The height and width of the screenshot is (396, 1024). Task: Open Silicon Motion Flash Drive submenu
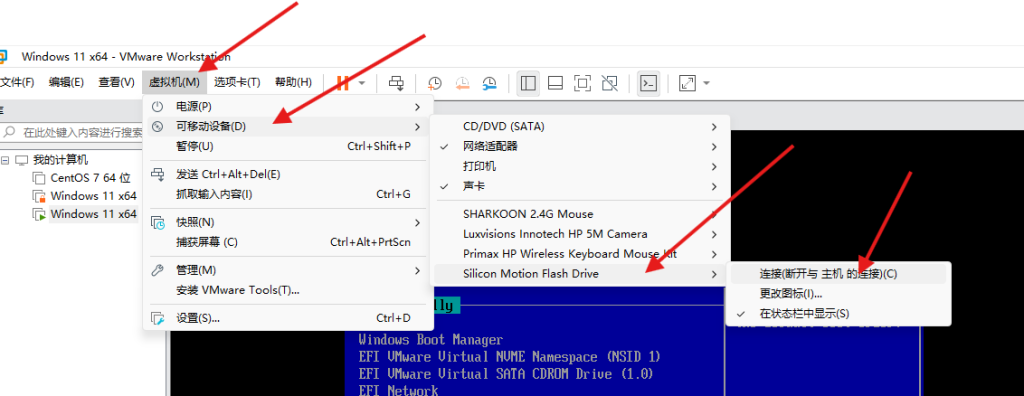click(579, 274)
